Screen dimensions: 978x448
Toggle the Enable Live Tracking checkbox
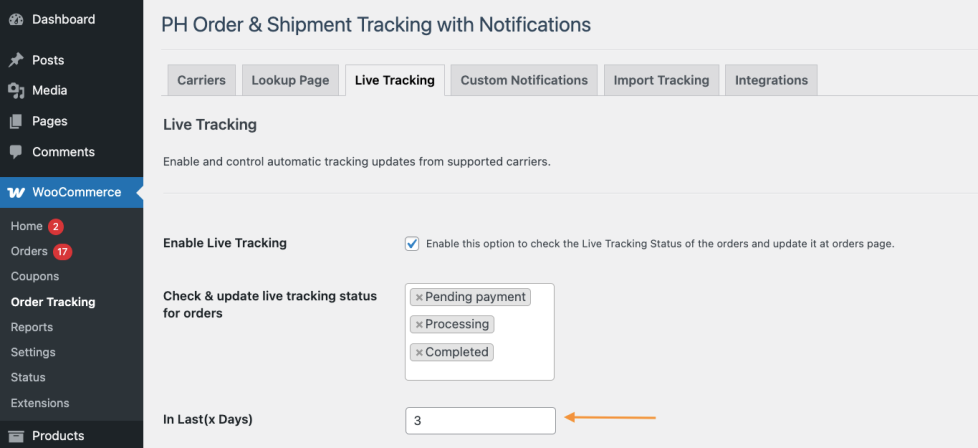point(412,243)
